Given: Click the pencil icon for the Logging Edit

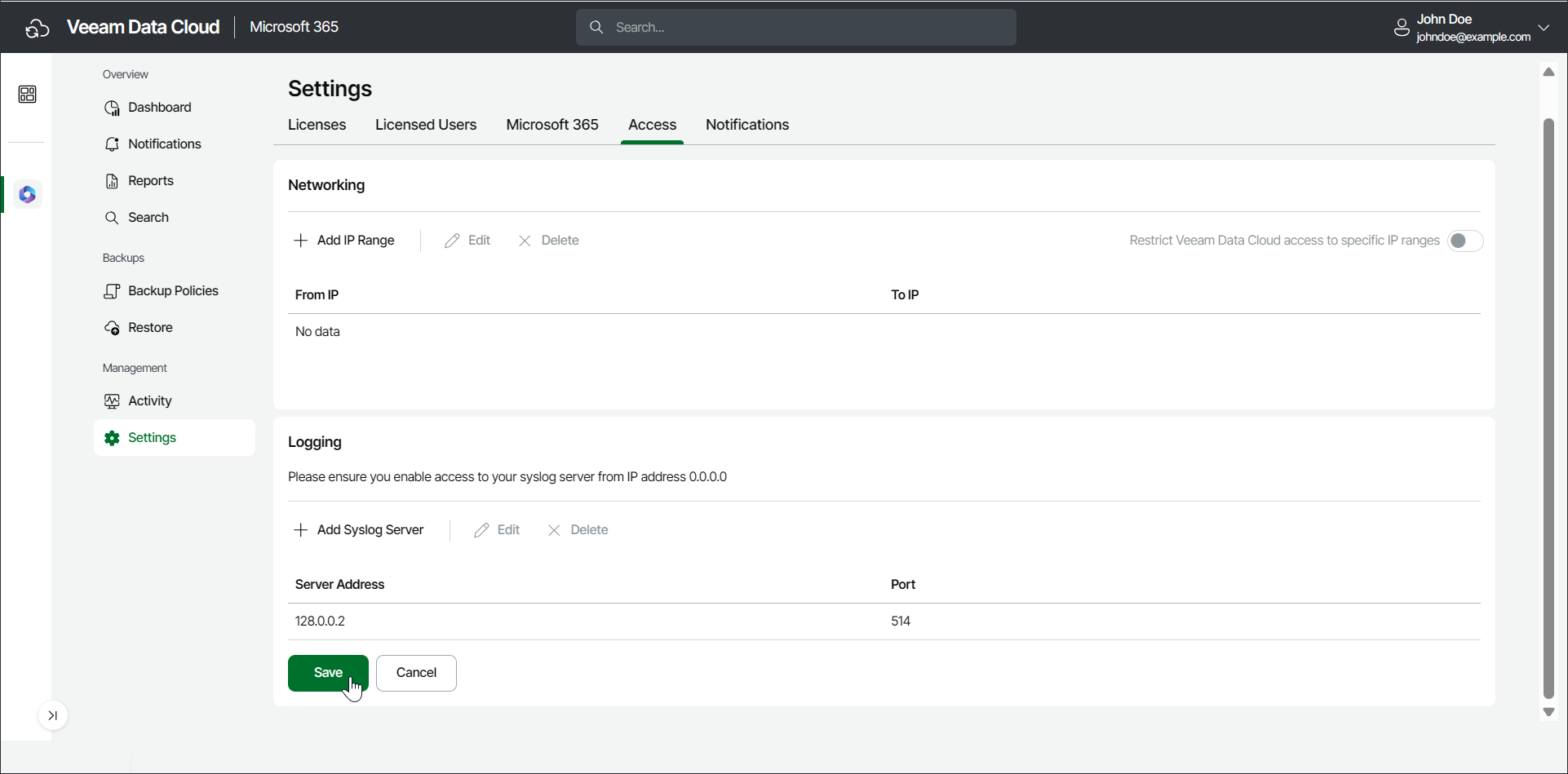Looking at the screenshot, I should coord(481,530).
